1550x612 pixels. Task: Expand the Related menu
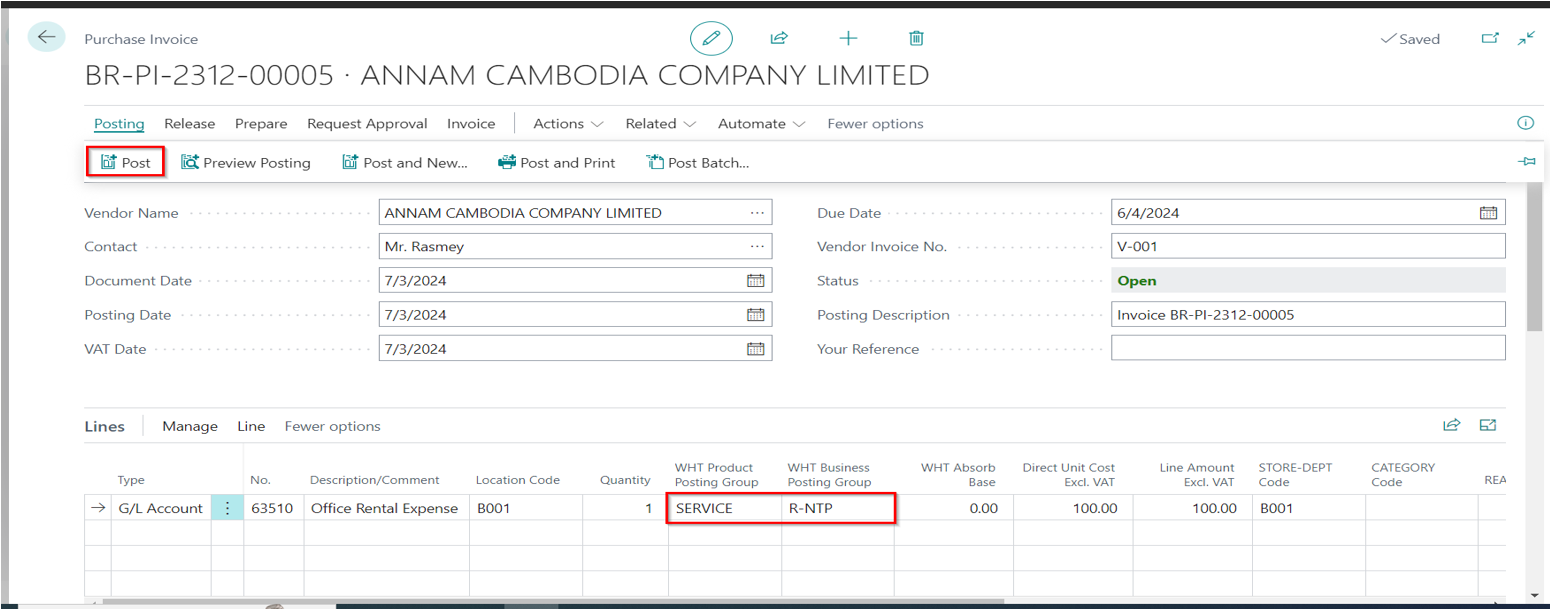pyautogui.click(x=660, y=124)
